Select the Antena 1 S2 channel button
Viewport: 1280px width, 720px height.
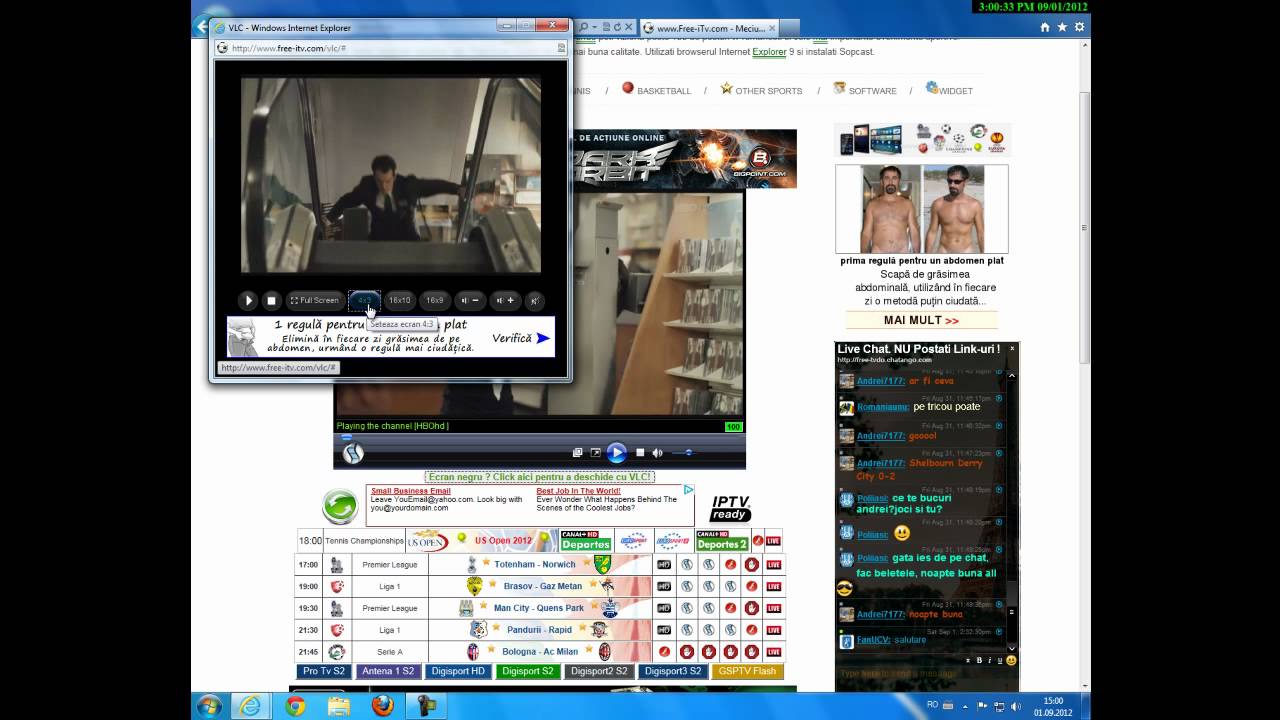coord(388,671)
